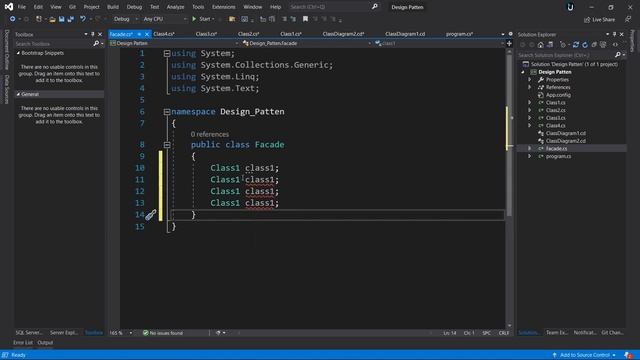This screenshot has height=360, width=640.
Task: Open the Error List tab at bottom
Action: pyautogui.click(x=23, y=343)
